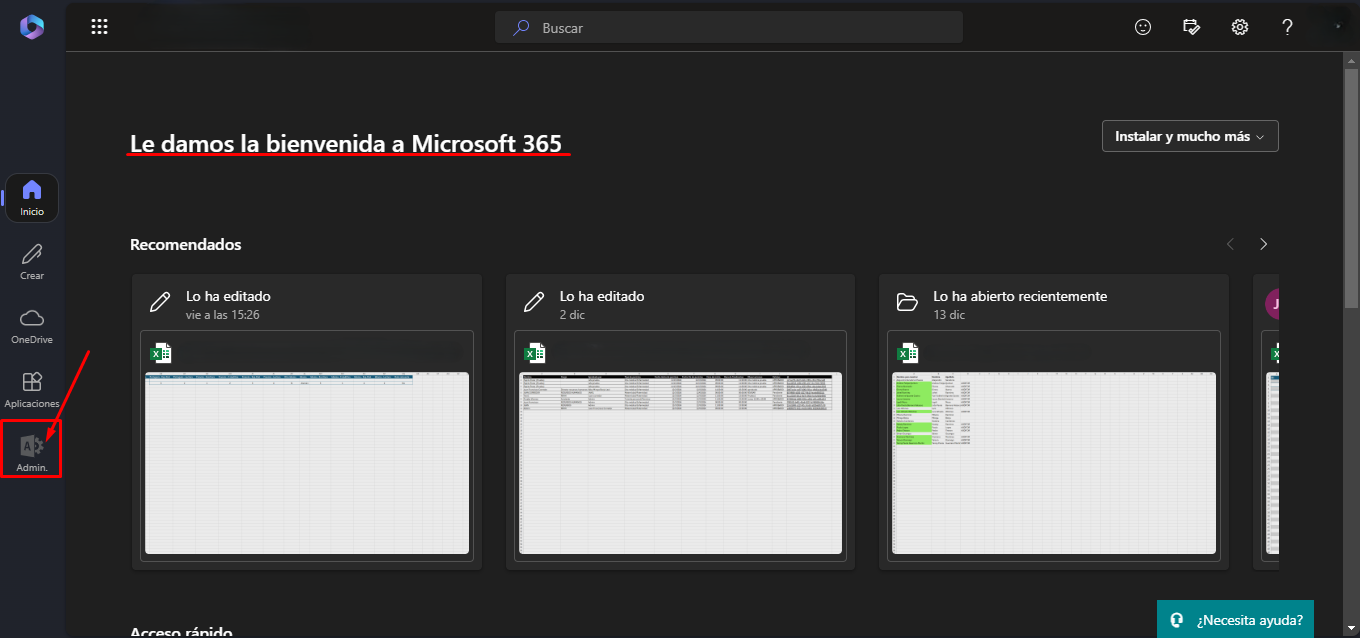Open the Help question mark
Viewport: 1360px width, 638px height.
pyautogui.click(x=1288, y=27)
